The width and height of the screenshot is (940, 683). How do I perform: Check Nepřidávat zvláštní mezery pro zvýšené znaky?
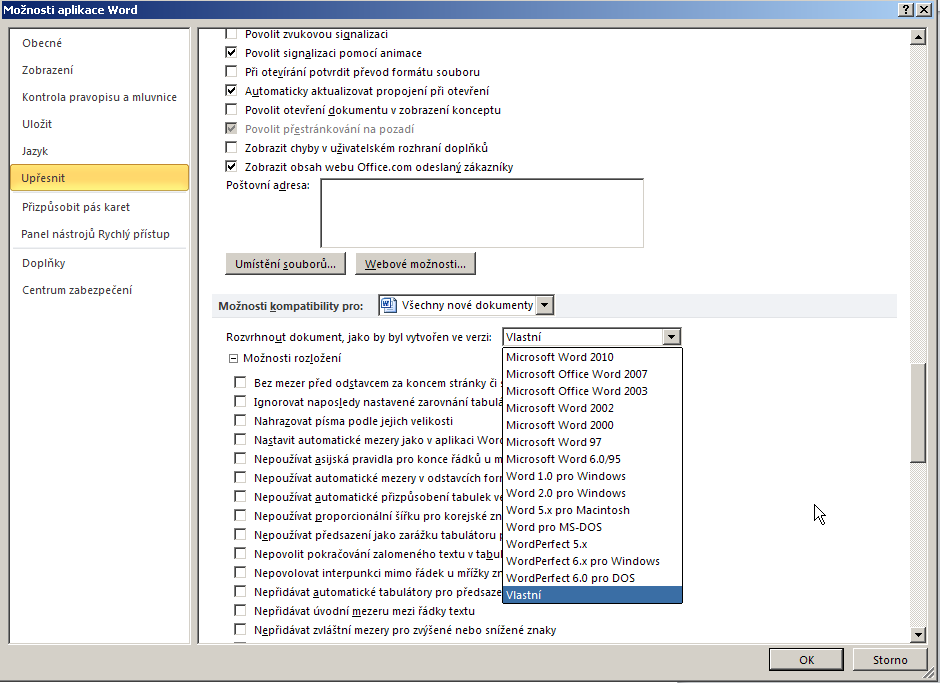pyautogui.click(x=240, y=630)
